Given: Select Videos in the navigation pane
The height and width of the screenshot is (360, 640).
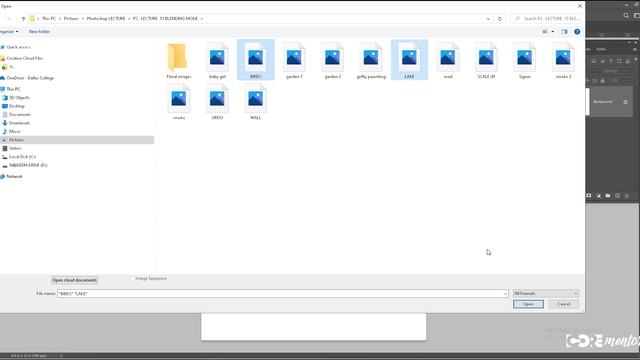Looking at the screenshot, I should click(x=15, y=148).
